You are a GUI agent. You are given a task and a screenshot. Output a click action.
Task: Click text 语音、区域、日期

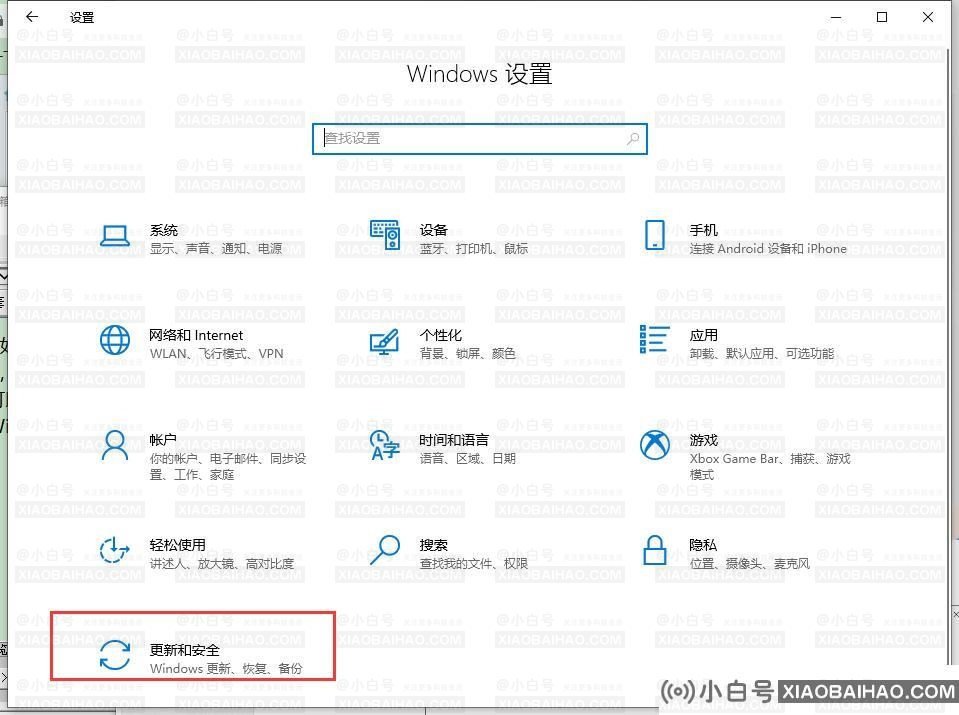(x=467, y=458)
